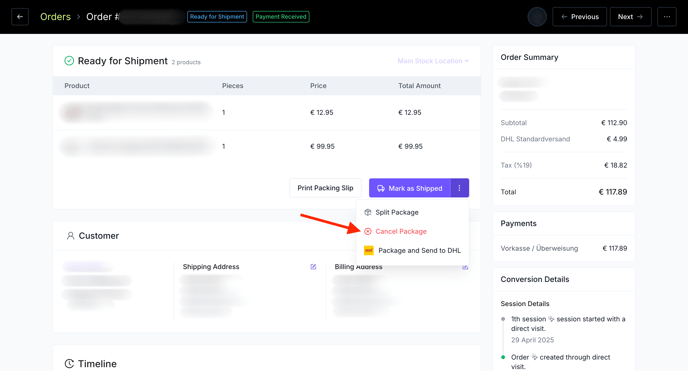The height and width of the screenshot is (371, 688).
Task: Click the Customer person icon
Action: click(x=70, y=235)
